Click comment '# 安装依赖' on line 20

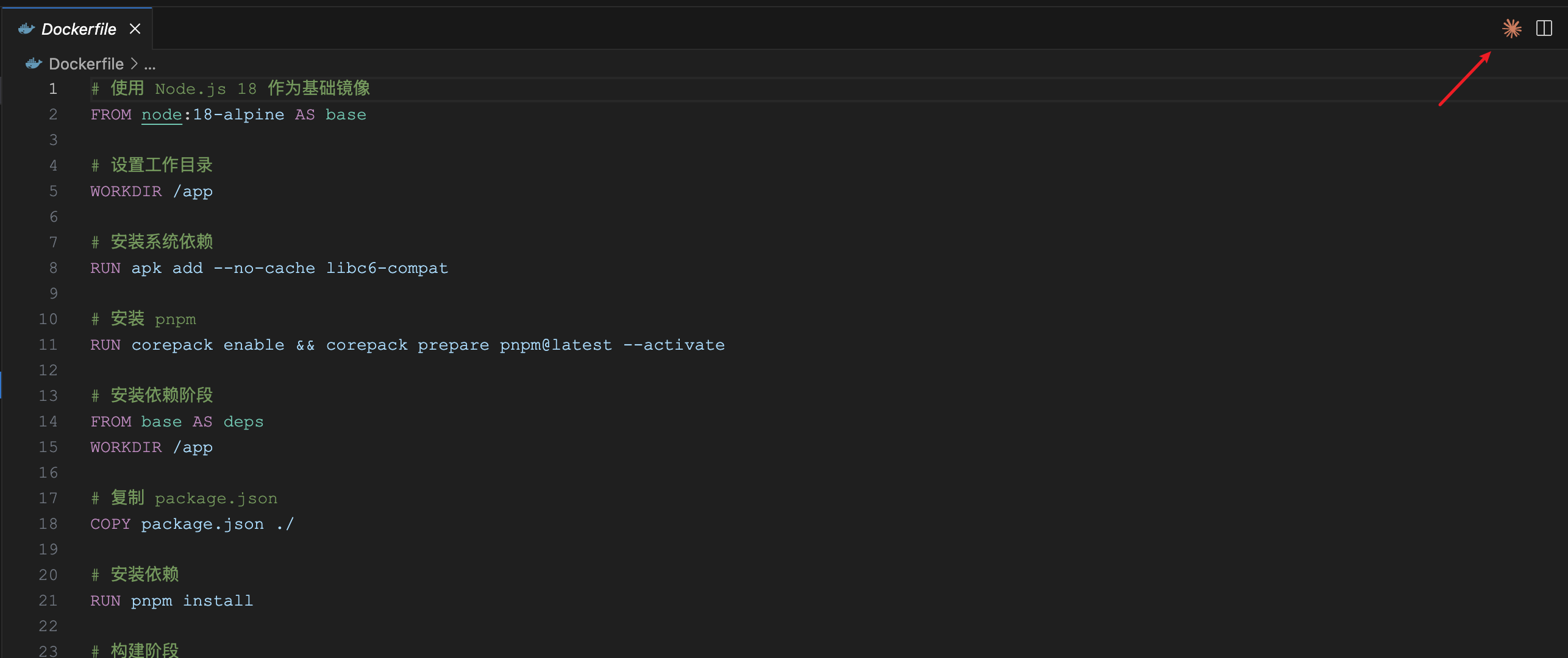[135, 575]
